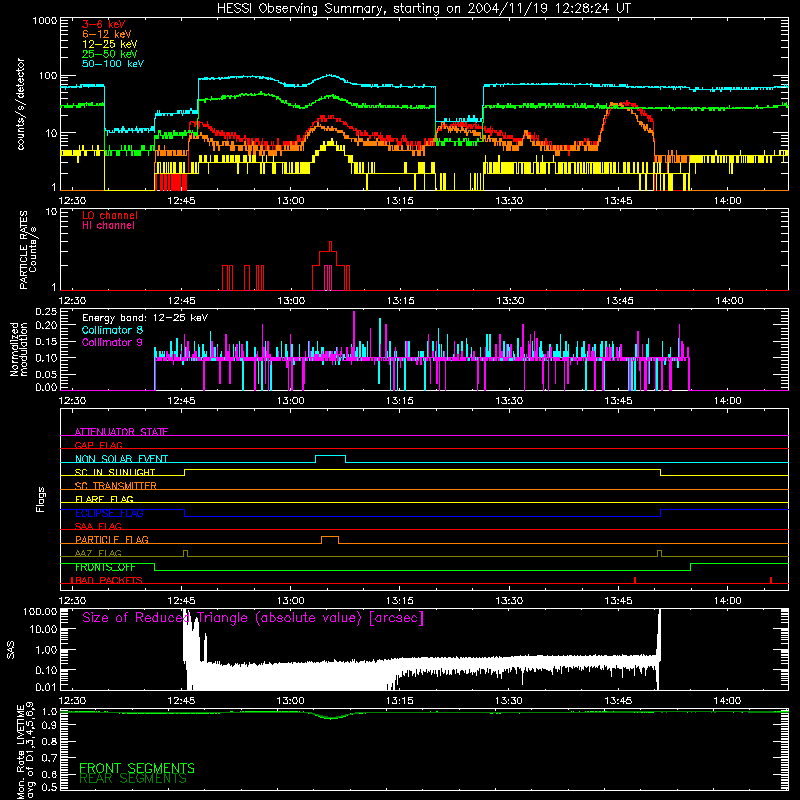Click the NON SOLAR EVENT flag label
Viewport: 800px width, 800px height.
[121, 459]
